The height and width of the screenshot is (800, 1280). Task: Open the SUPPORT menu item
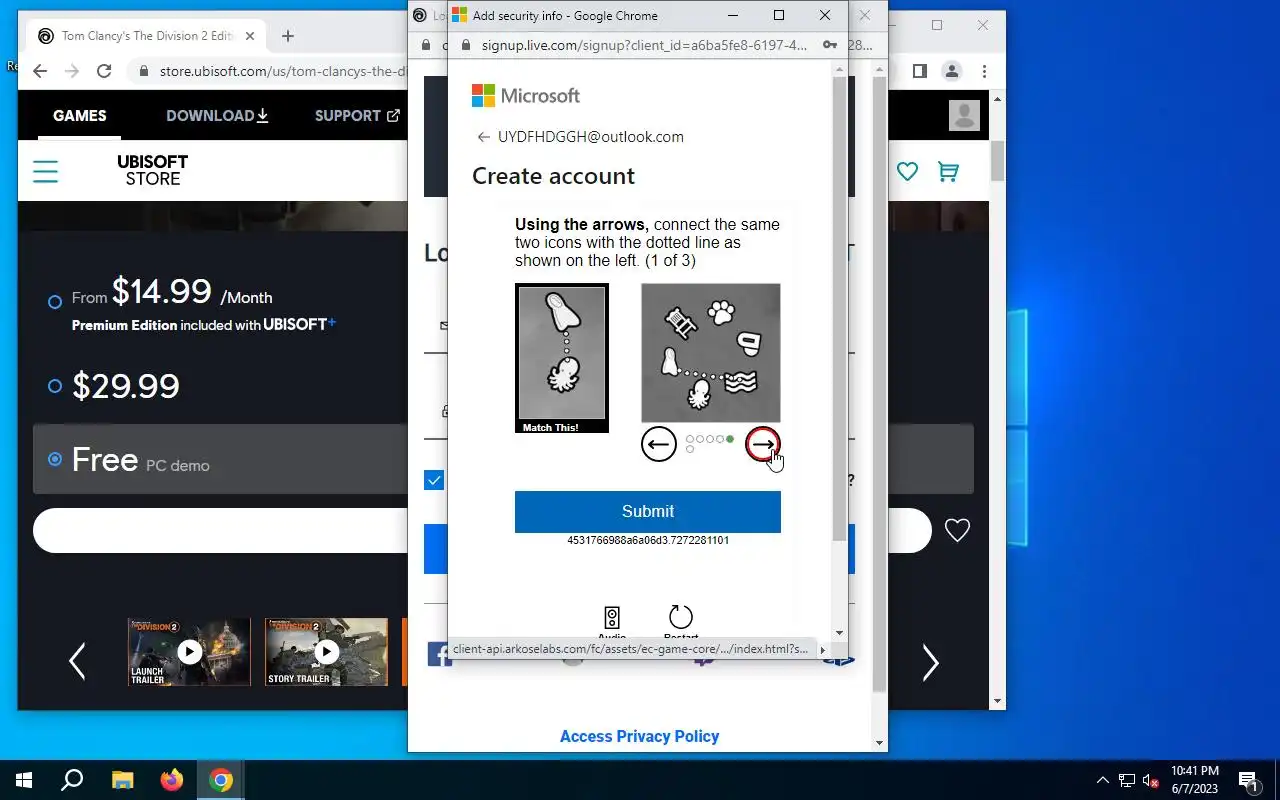(357, 116)
